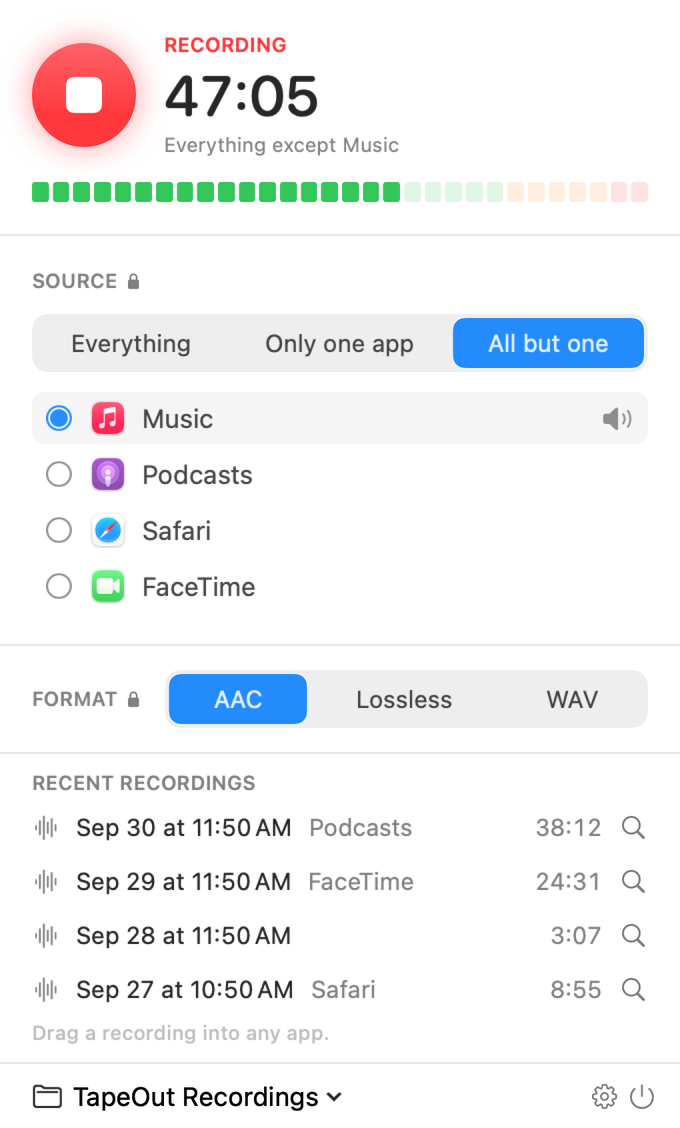This screenshot has height=1128, width=680.
Task: Switch source to Everything
Action: click(x=131, y=344)
